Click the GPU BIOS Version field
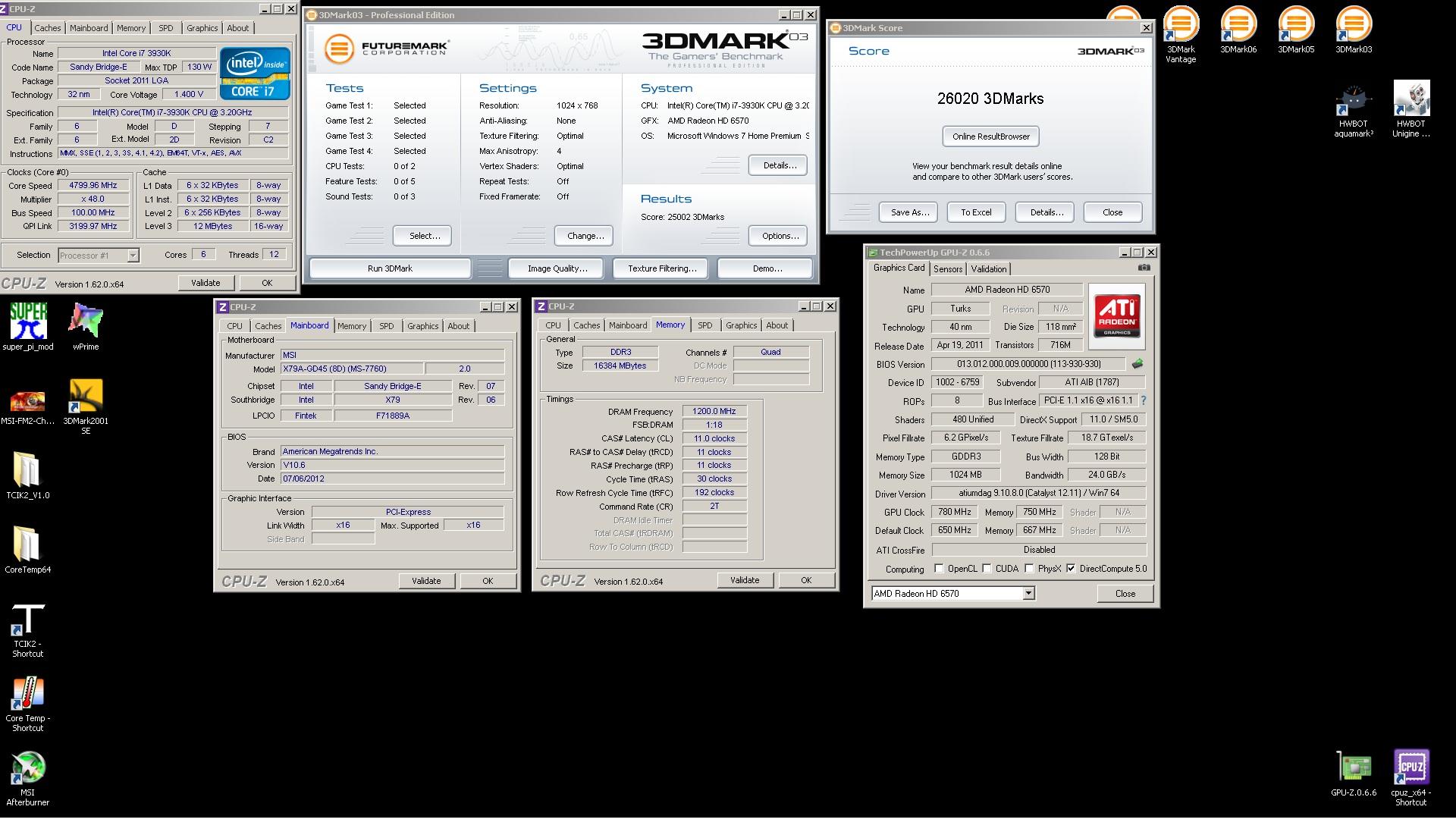This screenshot has width=1456, height=819. (x=1028, y=364)
